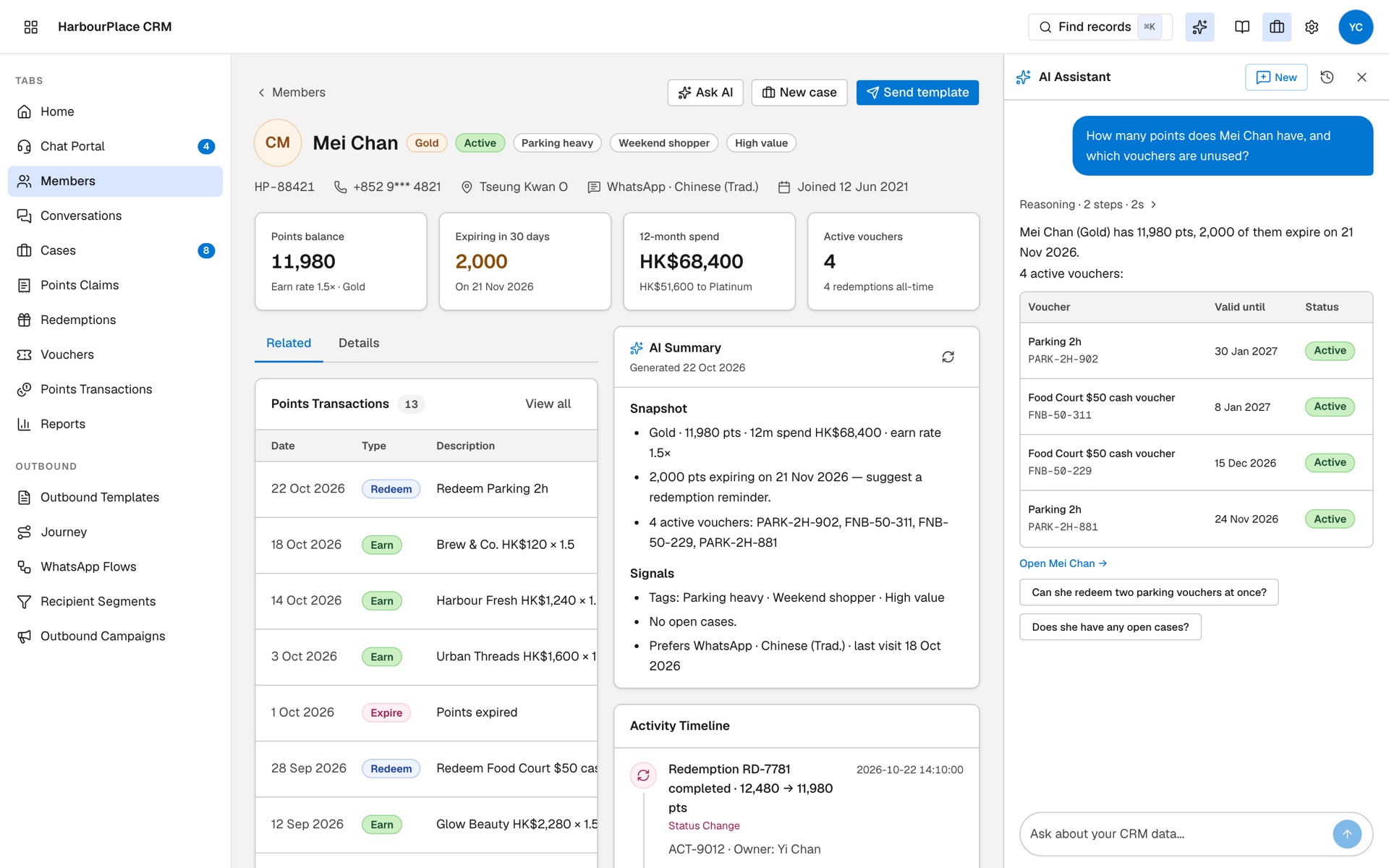Viewport: 1389px width, 868px height.
Task: Click the Points expired transaction row
Action: 426,712
